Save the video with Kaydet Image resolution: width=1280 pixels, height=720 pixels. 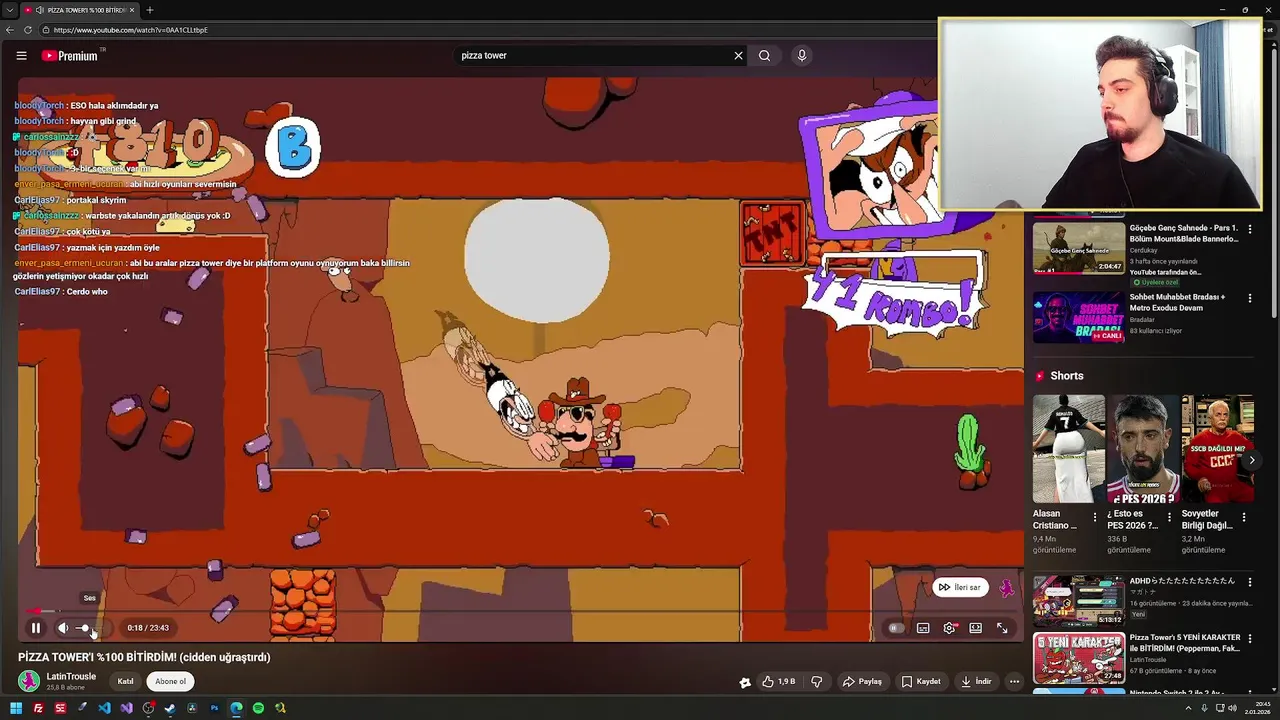921,681
